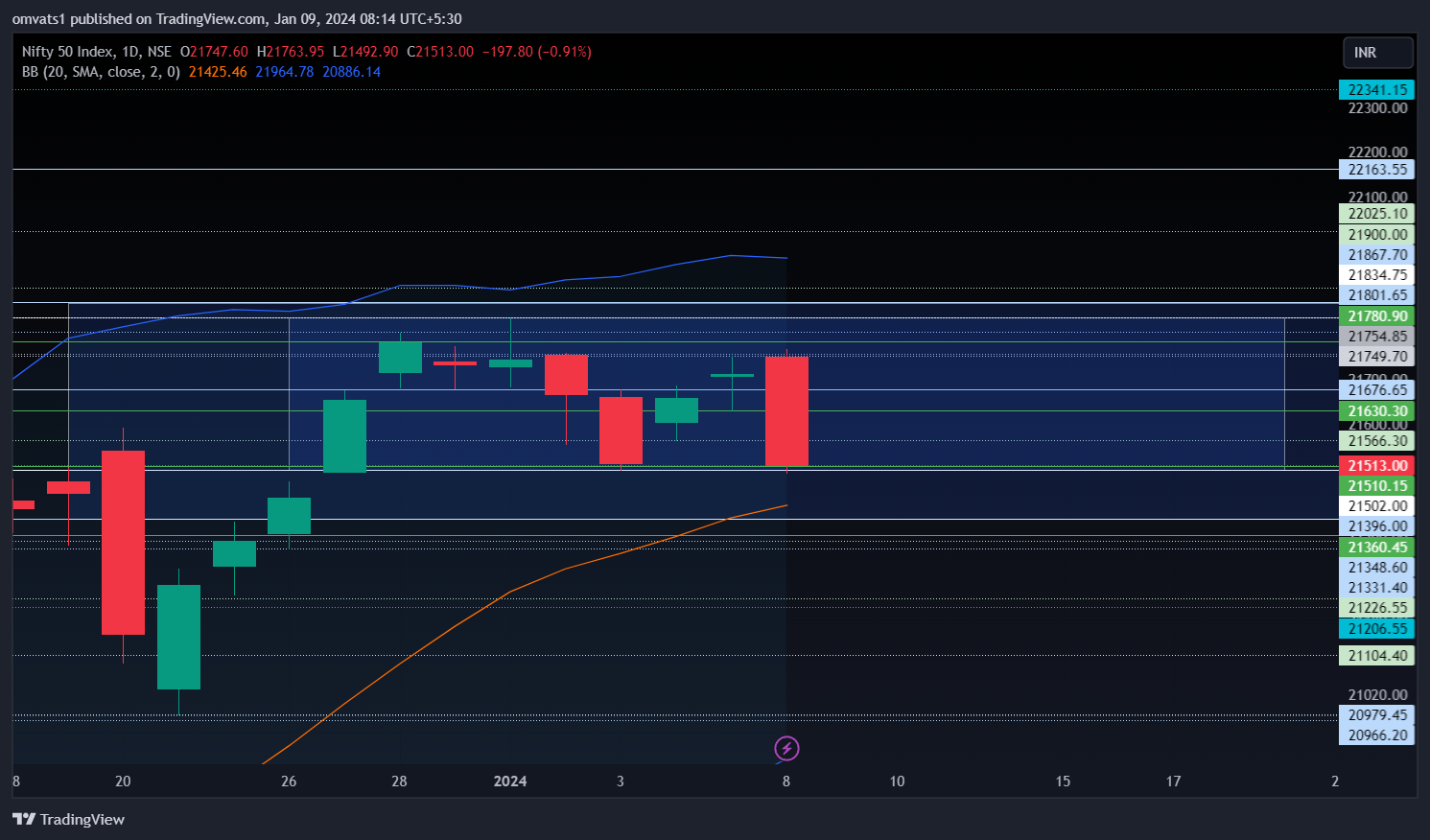
Task: Click the red last price label 21513.00
Action: point(1376,466)
